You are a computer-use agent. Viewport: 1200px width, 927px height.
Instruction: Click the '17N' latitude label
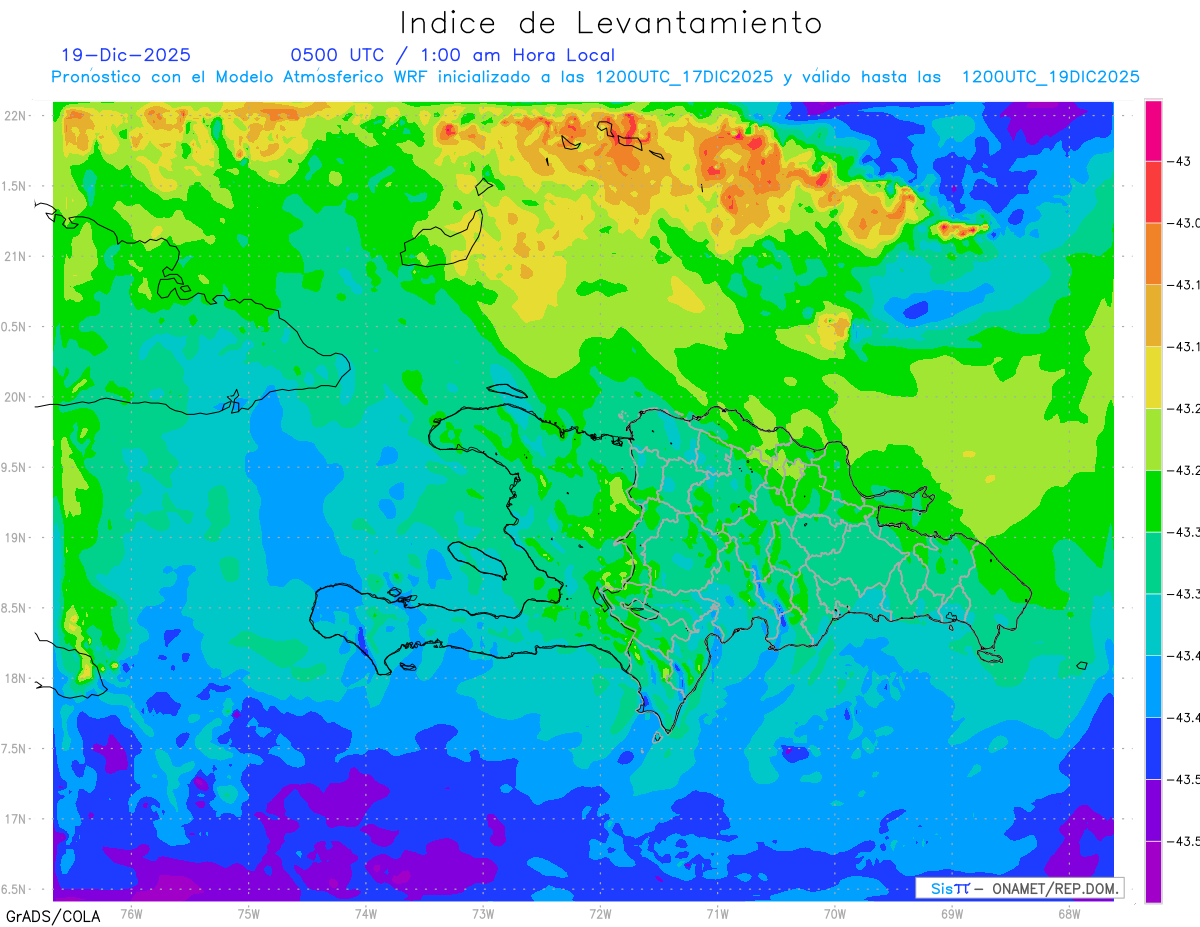[16, 819]
